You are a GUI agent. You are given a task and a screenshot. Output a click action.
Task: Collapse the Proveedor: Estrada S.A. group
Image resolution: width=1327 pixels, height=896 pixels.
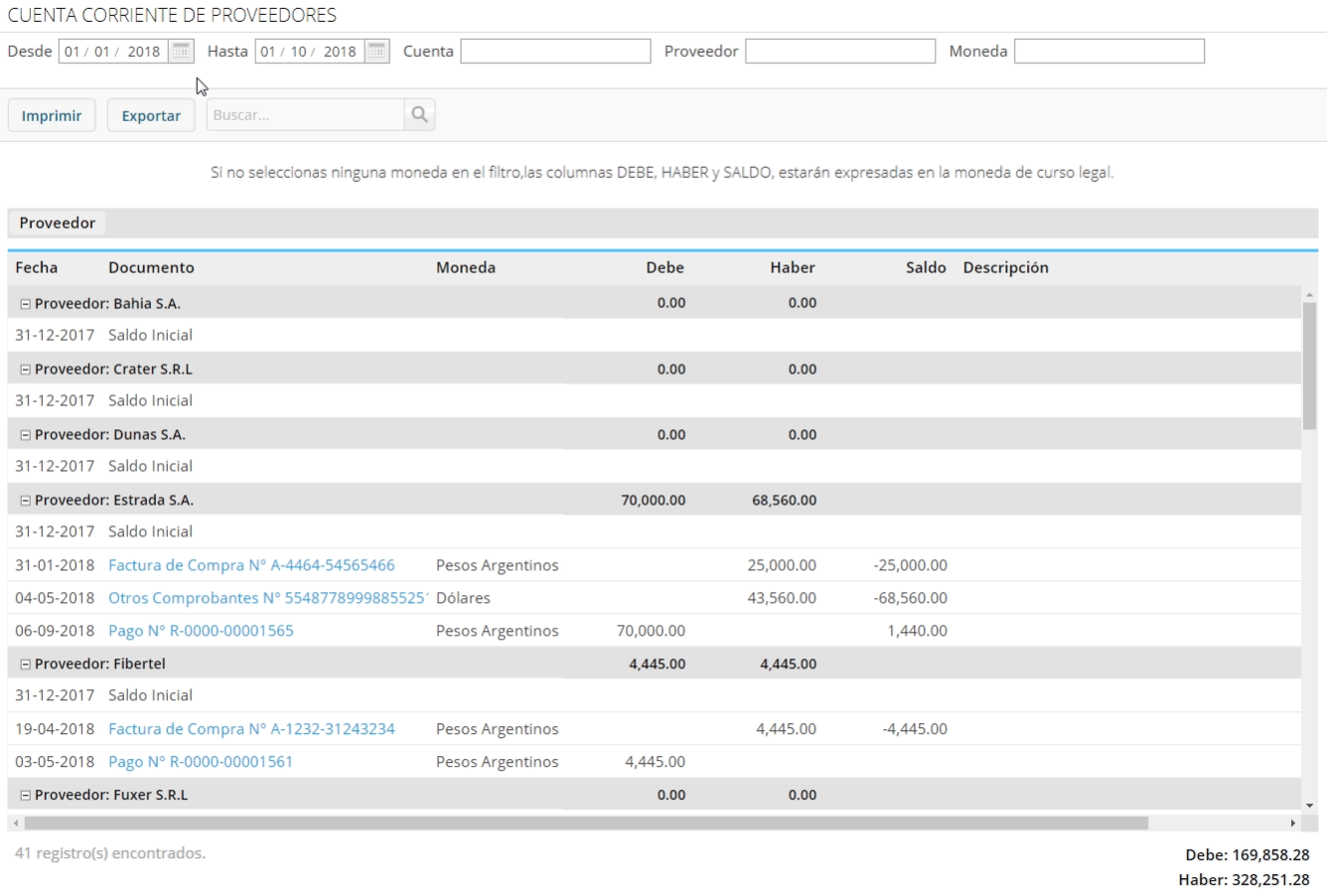click(x=26, y=501)
